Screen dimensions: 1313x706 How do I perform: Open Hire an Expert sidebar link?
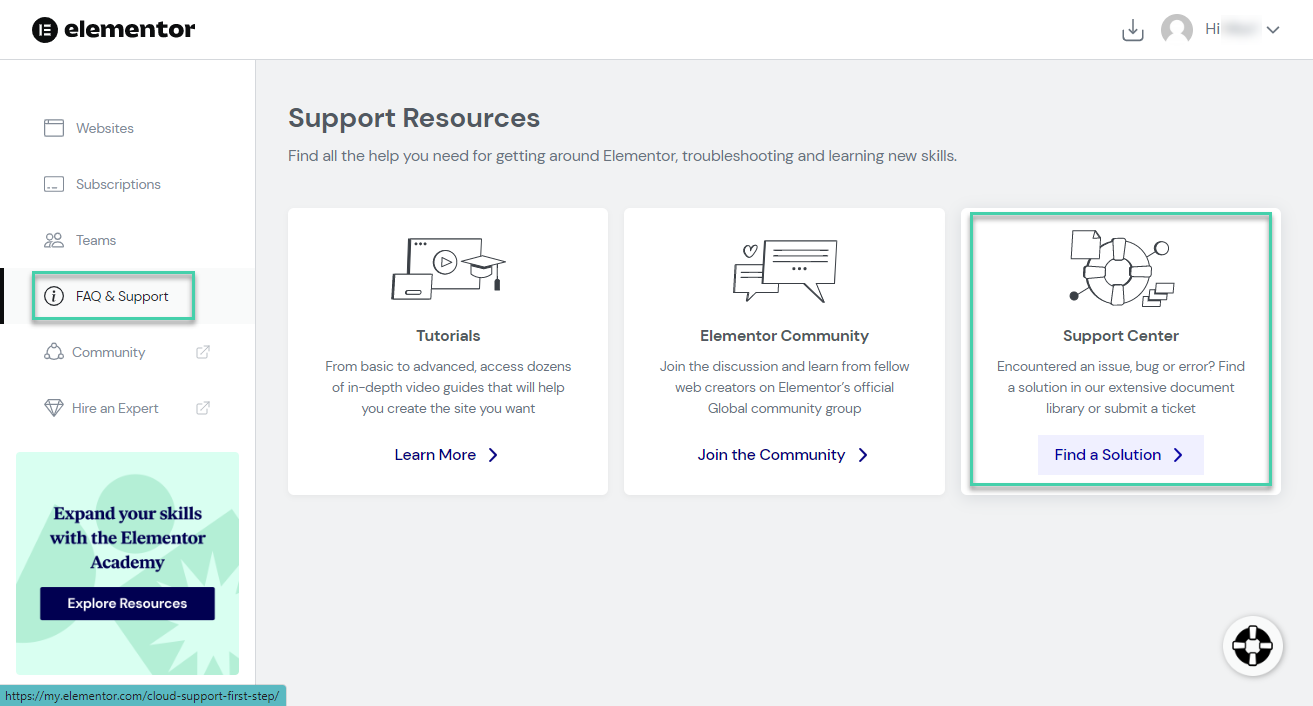coord(115,408)
